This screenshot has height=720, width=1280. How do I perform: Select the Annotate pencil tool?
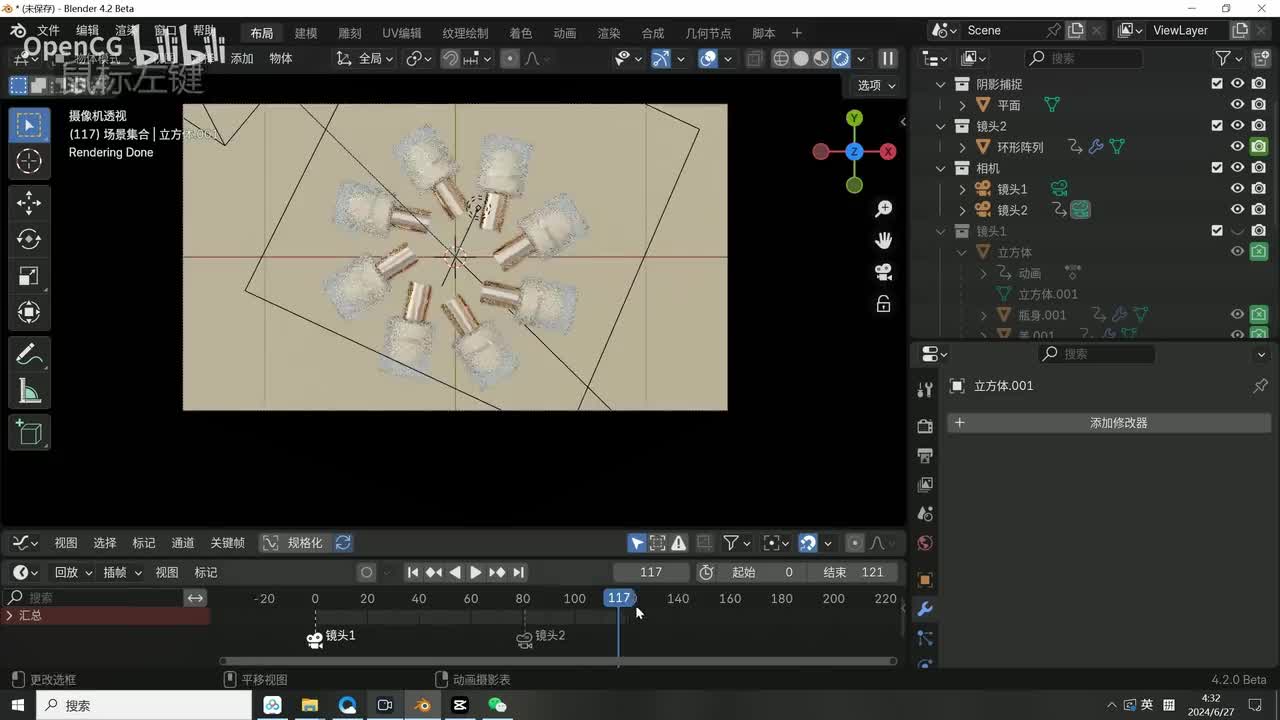tap(29, 355)
